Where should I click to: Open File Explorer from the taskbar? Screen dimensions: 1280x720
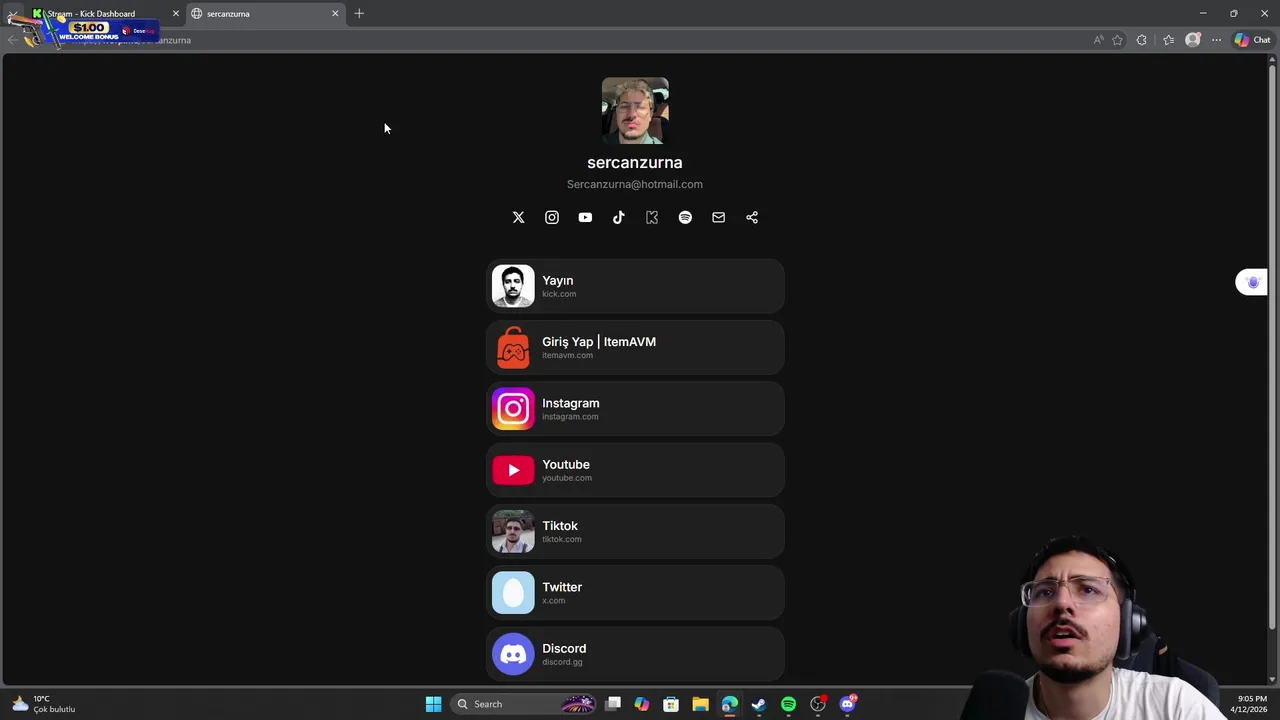point(700,704)
